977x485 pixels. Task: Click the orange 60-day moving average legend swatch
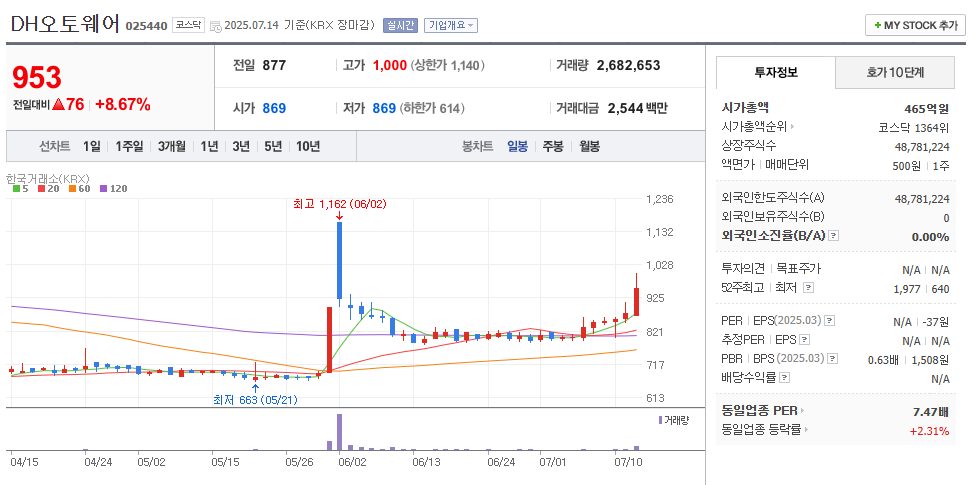[72, 188]
